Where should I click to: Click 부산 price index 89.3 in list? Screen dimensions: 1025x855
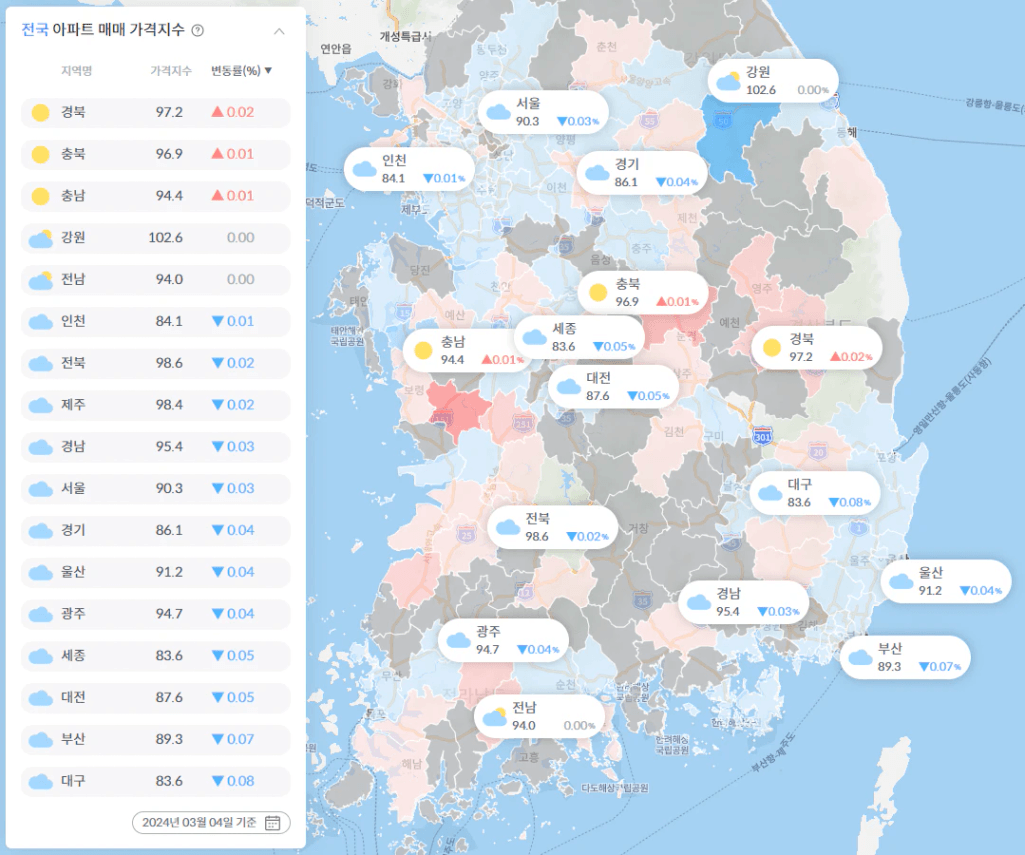click(169, 739)
